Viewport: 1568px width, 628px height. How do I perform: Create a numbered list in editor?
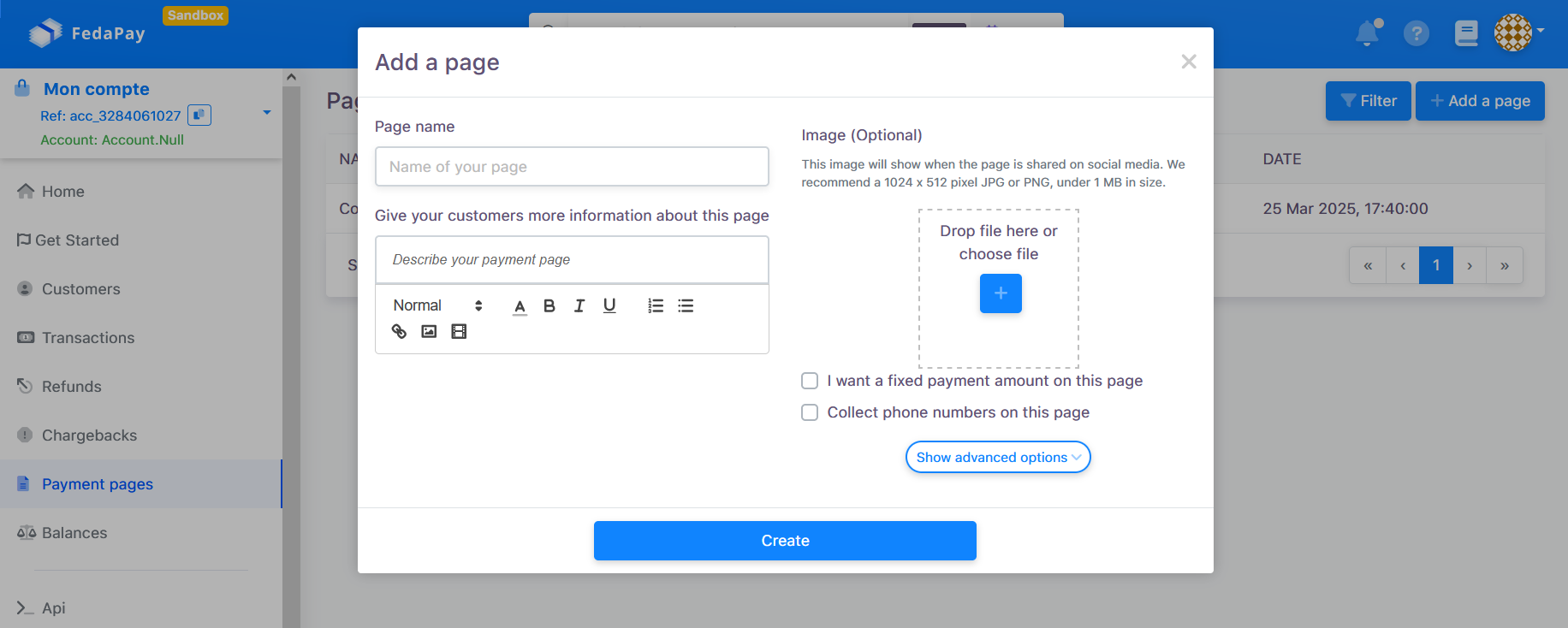click(656, 305)
